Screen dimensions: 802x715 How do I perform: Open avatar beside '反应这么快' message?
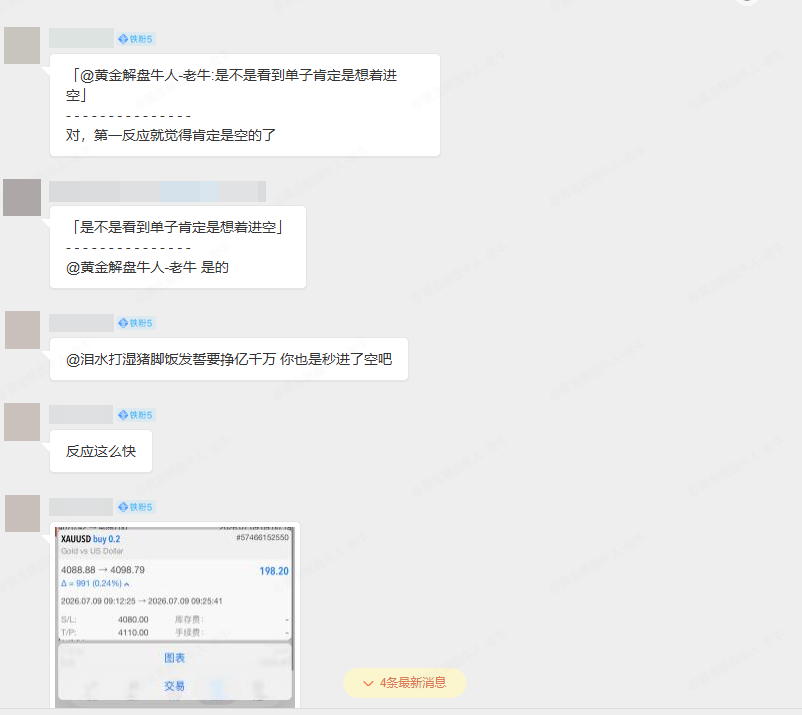(22, 422)
